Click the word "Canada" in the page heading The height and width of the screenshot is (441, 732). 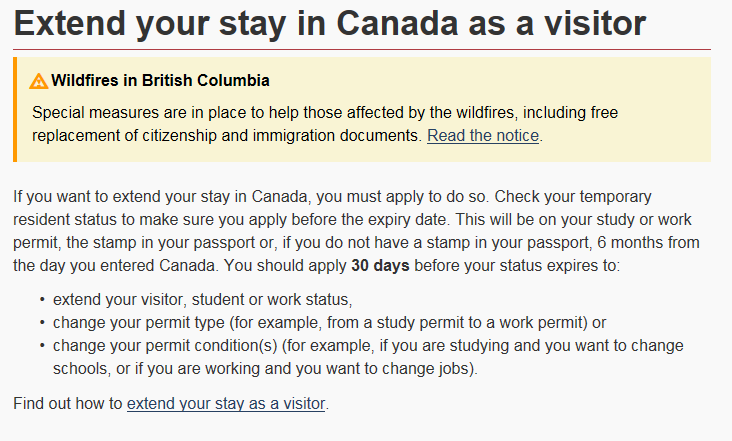click(398, 23)
